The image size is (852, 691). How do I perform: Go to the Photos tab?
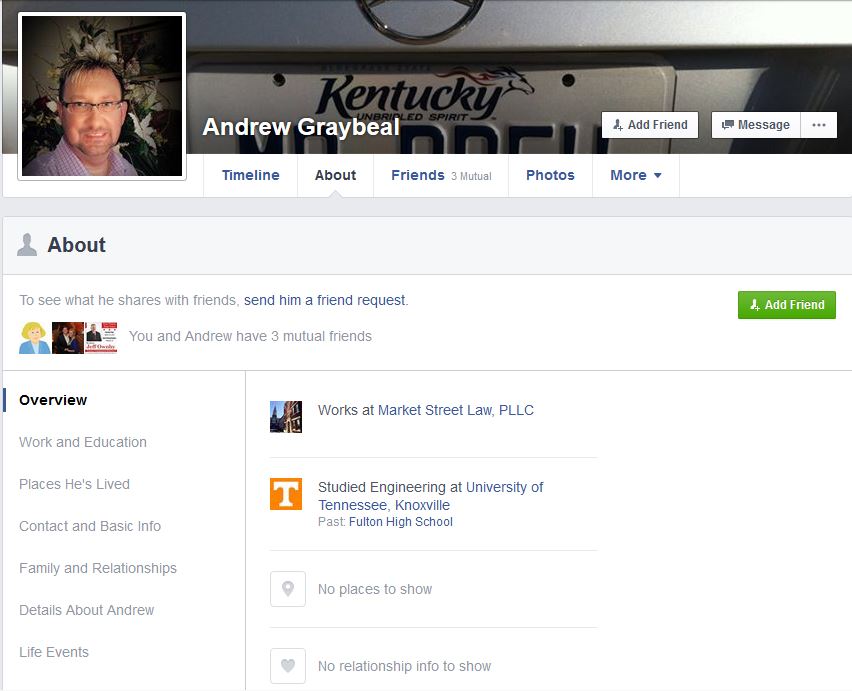click(550, 175)
